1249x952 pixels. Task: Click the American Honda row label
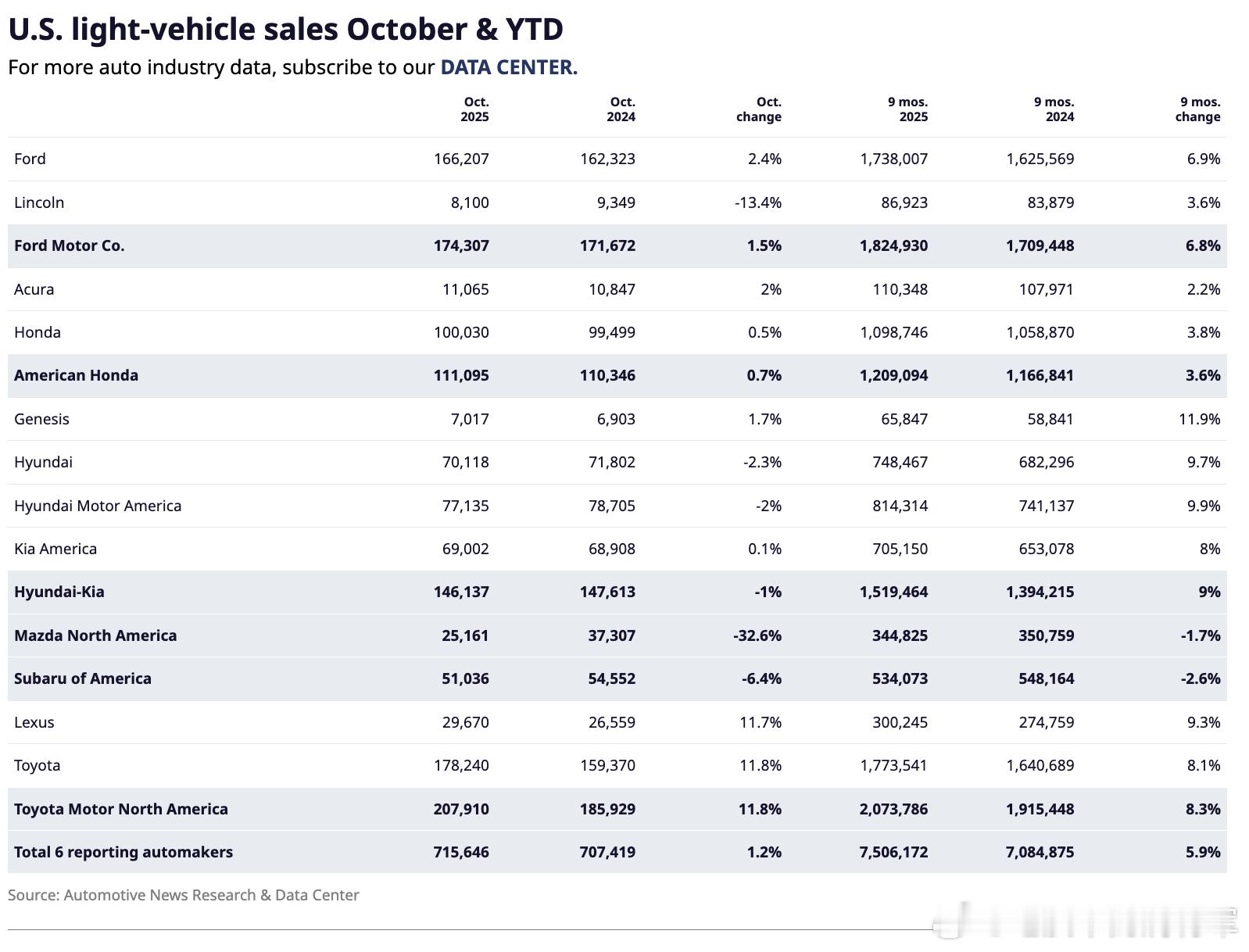click(76, 375)
